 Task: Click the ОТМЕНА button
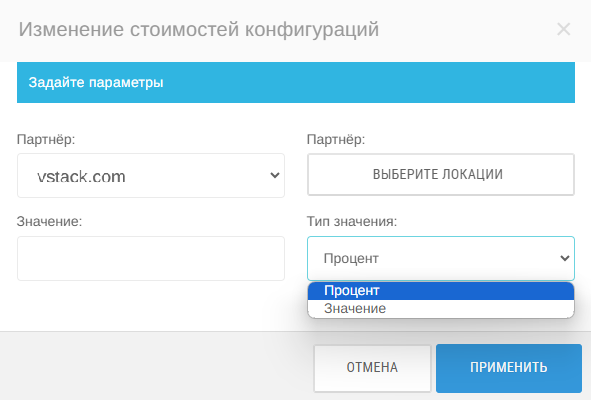372,368
